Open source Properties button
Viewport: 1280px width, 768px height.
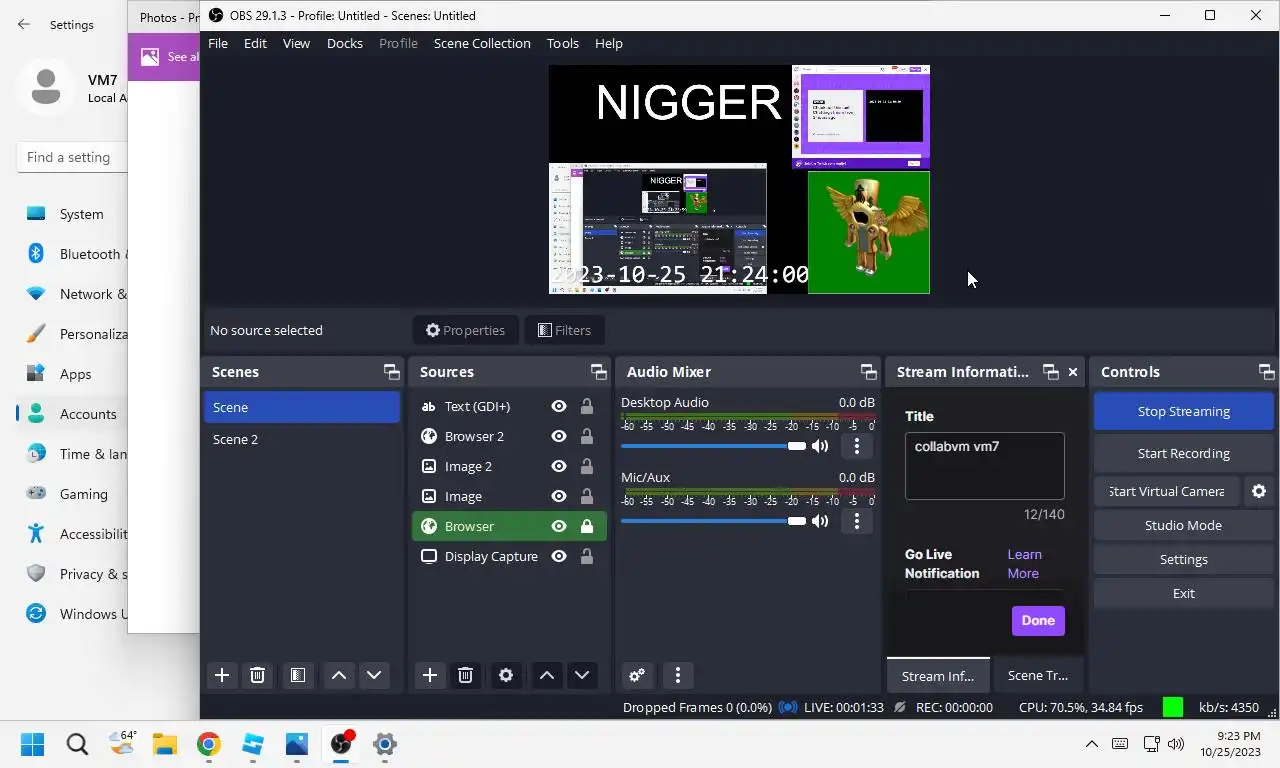(x=465, y=330)
